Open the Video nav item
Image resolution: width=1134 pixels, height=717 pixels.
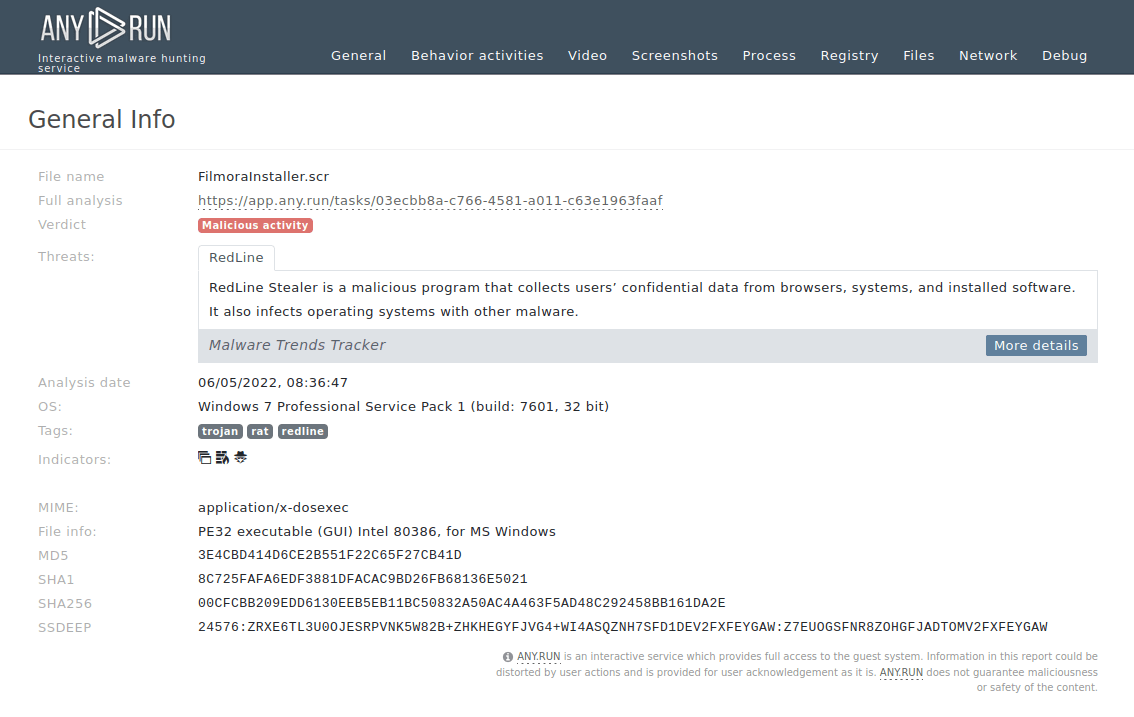pyautogui.click(x=587, y=56)
